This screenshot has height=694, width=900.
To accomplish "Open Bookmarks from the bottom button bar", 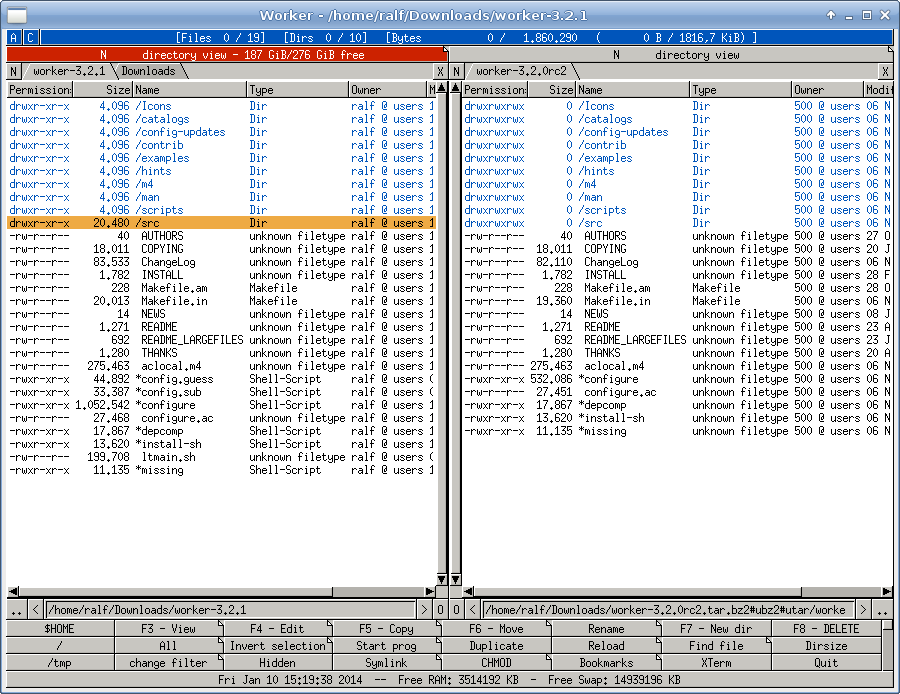I will click(x=606, y=662).
